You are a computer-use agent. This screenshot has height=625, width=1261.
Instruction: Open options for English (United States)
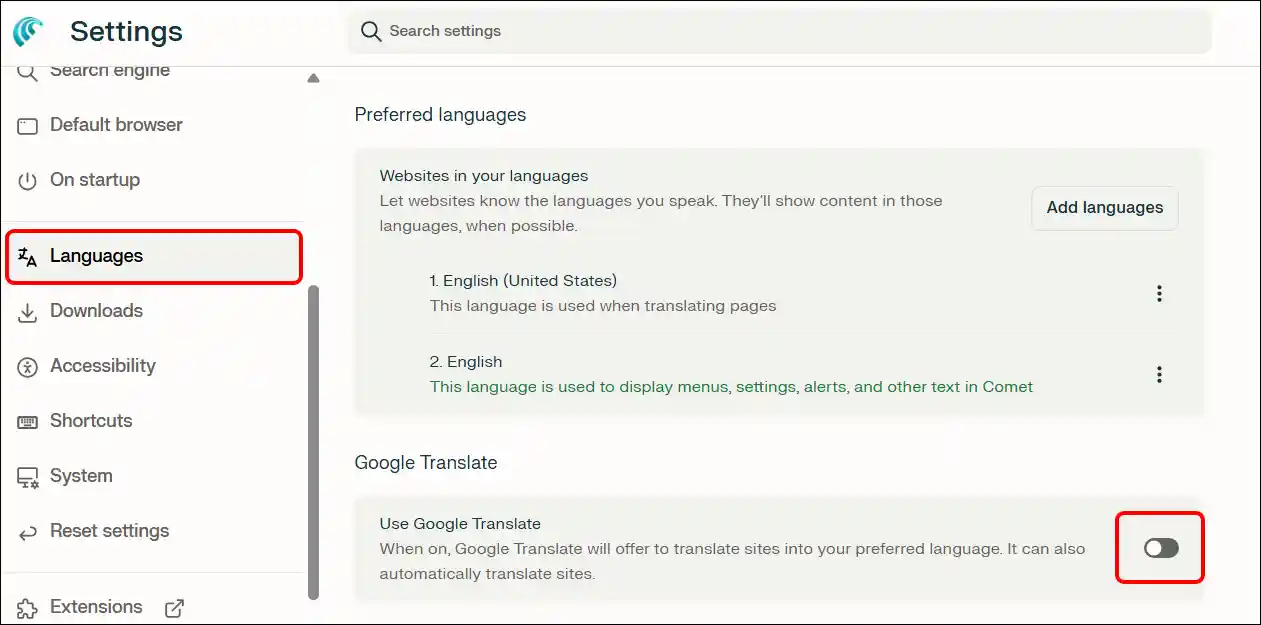pos(1159,293)
